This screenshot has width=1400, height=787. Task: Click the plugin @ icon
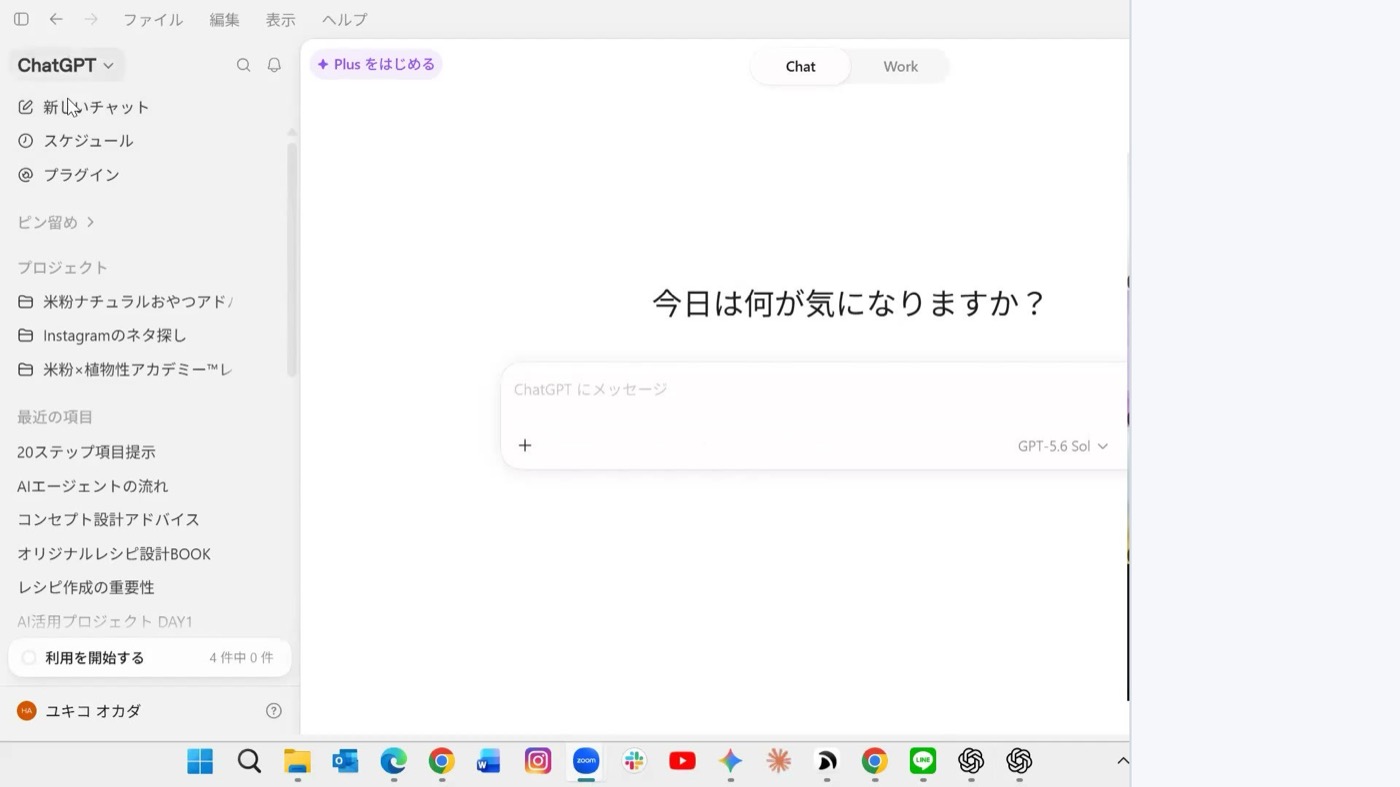tap(26, 175)
